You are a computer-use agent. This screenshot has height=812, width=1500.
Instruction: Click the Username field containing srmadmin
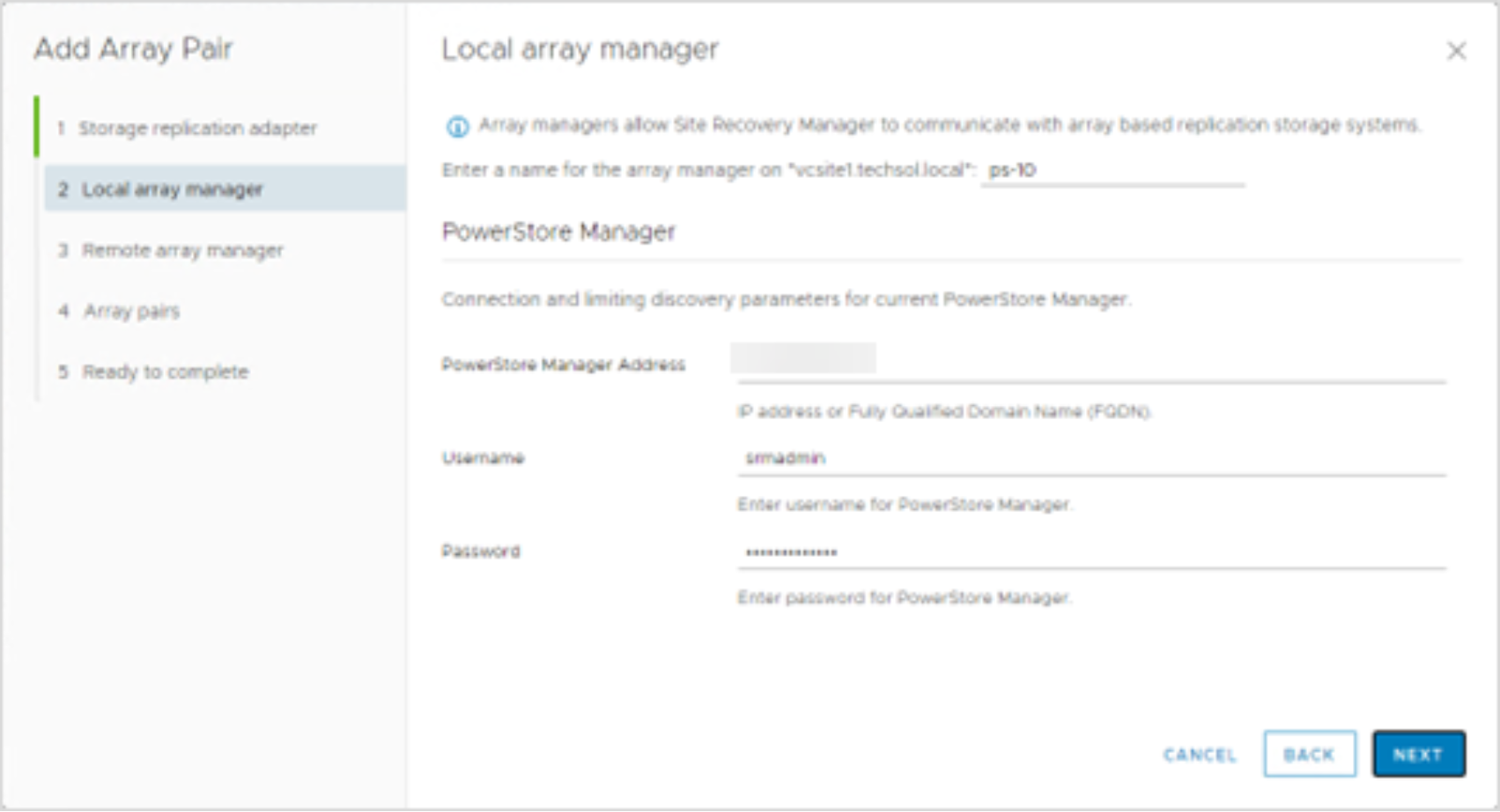click(1091, 458)
